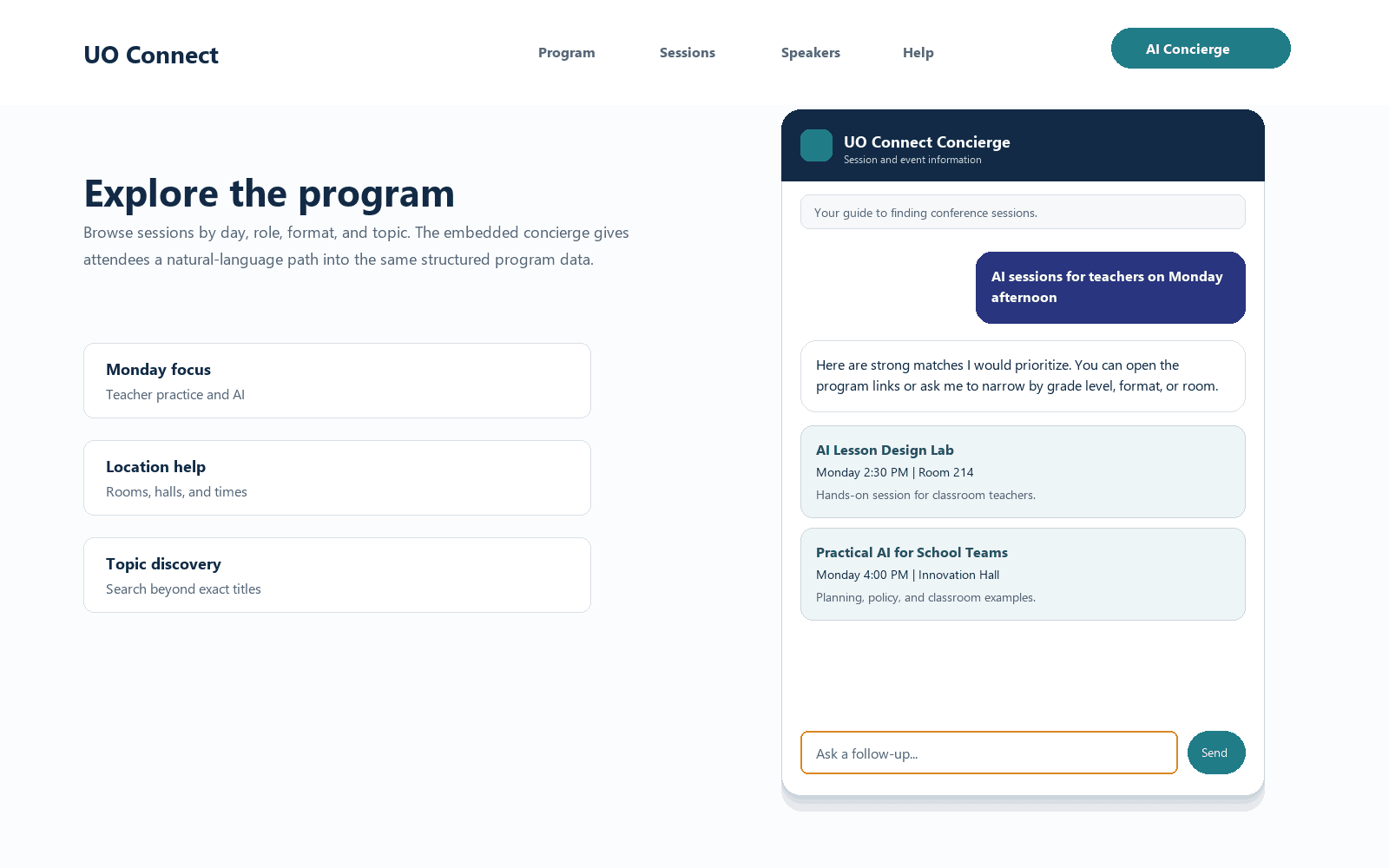The width and height of the screenshot is (1389, 868).
Task: Click the teal concierge avatar icon
Action: pyautogui.click(x=816, y=146)
